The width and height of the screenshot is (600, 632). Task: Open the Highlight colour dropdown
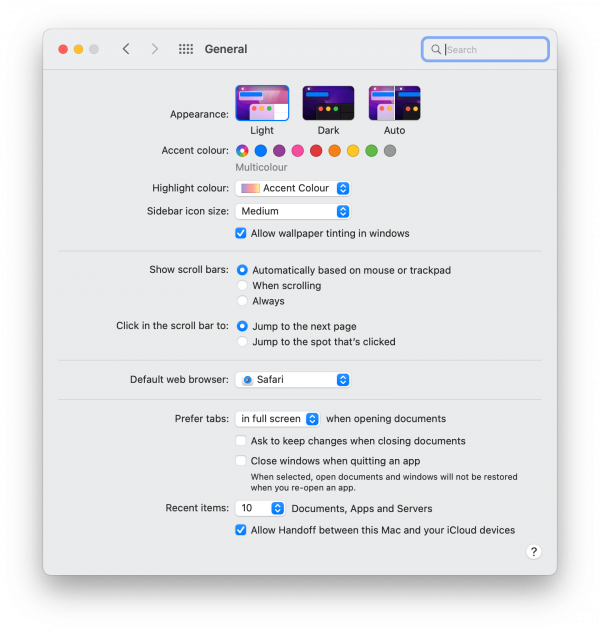click(293, 188)
